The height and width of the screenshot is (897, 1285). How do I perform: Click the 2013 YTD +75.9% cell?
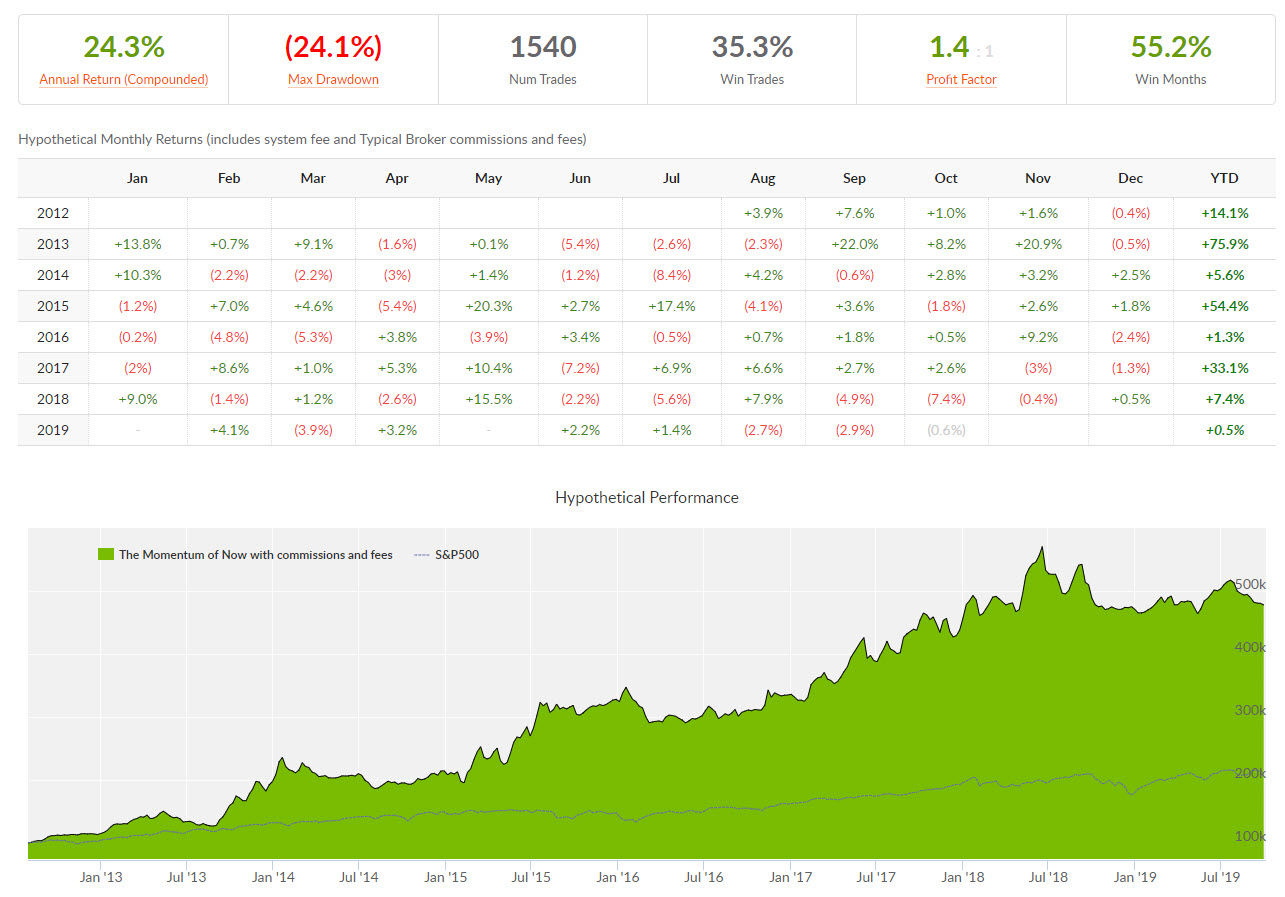[x=1224, y=244]
